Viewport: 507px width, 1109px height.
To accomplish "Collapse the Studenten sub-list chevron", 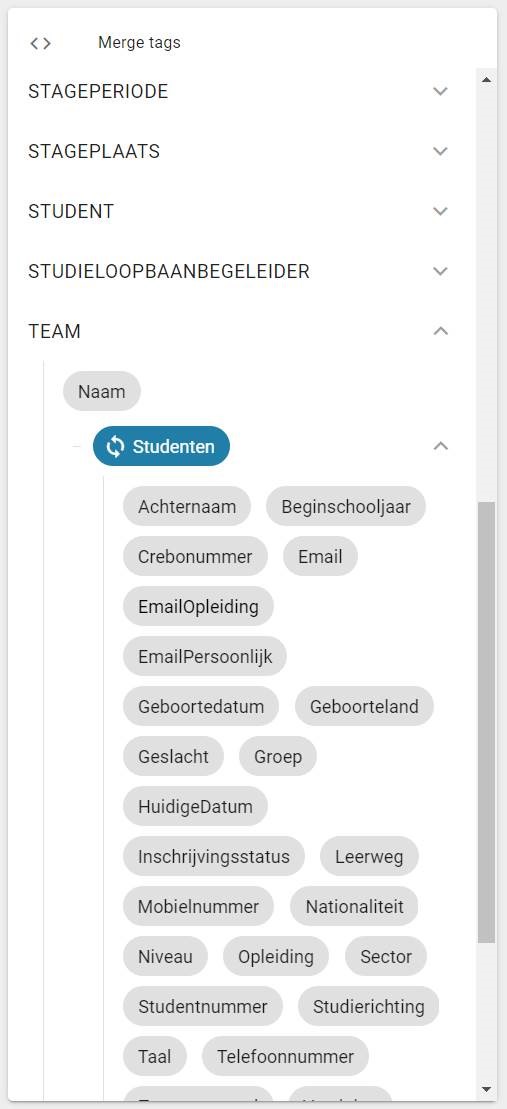I will (441, 446).
